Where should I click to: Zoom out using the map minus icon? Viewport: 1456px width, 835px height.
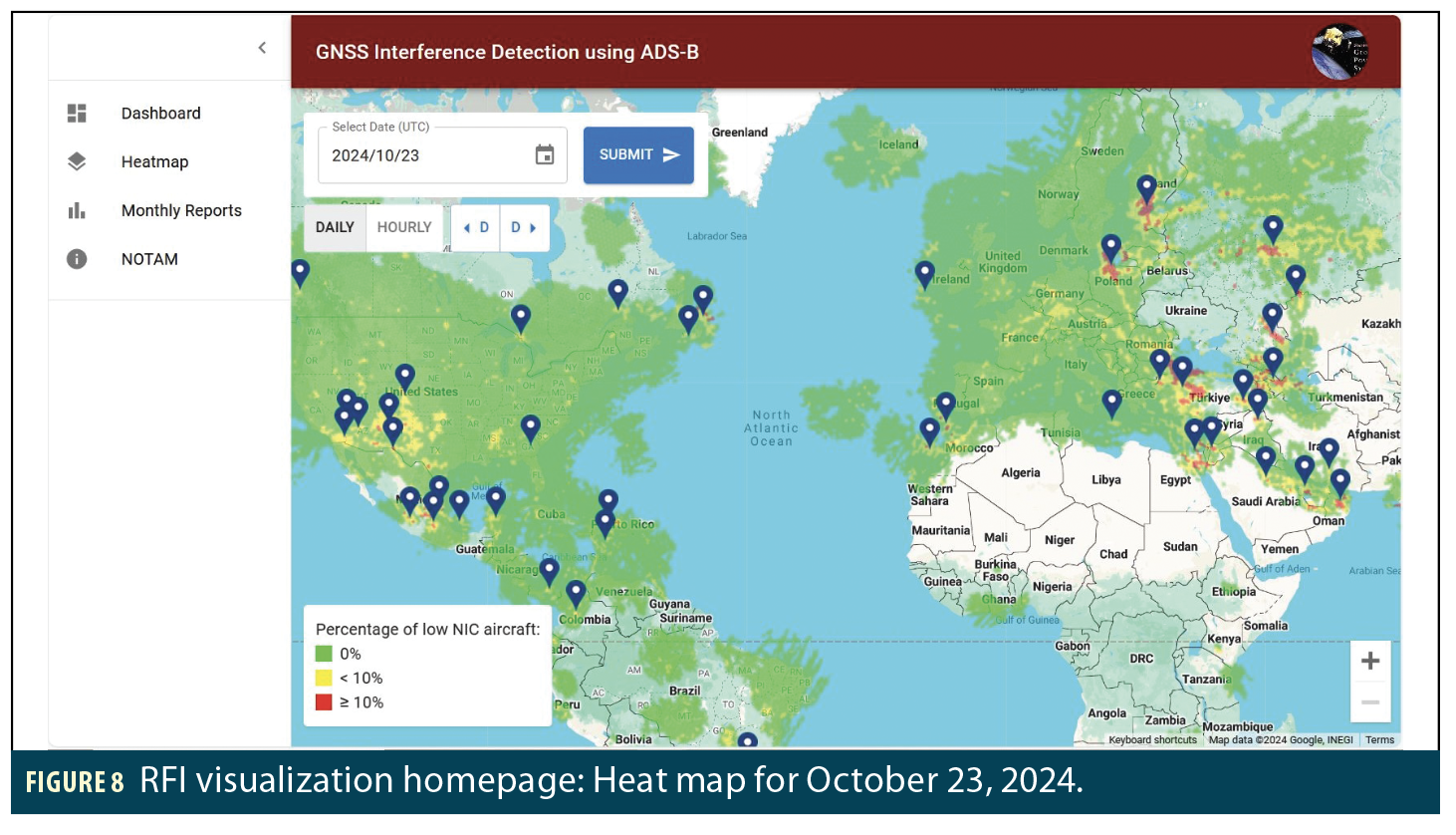pos(1370,701)
